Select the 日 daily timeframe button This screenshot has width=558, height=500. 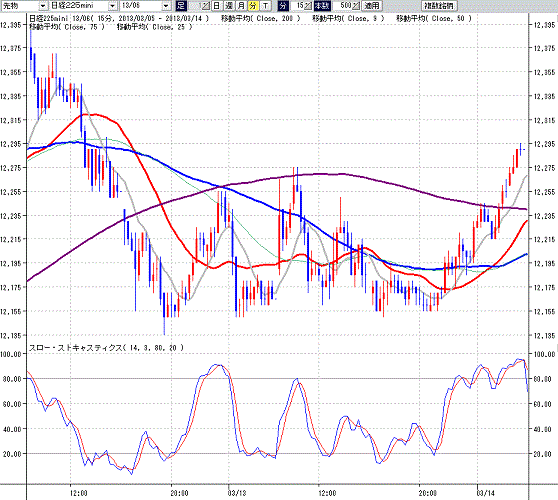coord(217,6)
